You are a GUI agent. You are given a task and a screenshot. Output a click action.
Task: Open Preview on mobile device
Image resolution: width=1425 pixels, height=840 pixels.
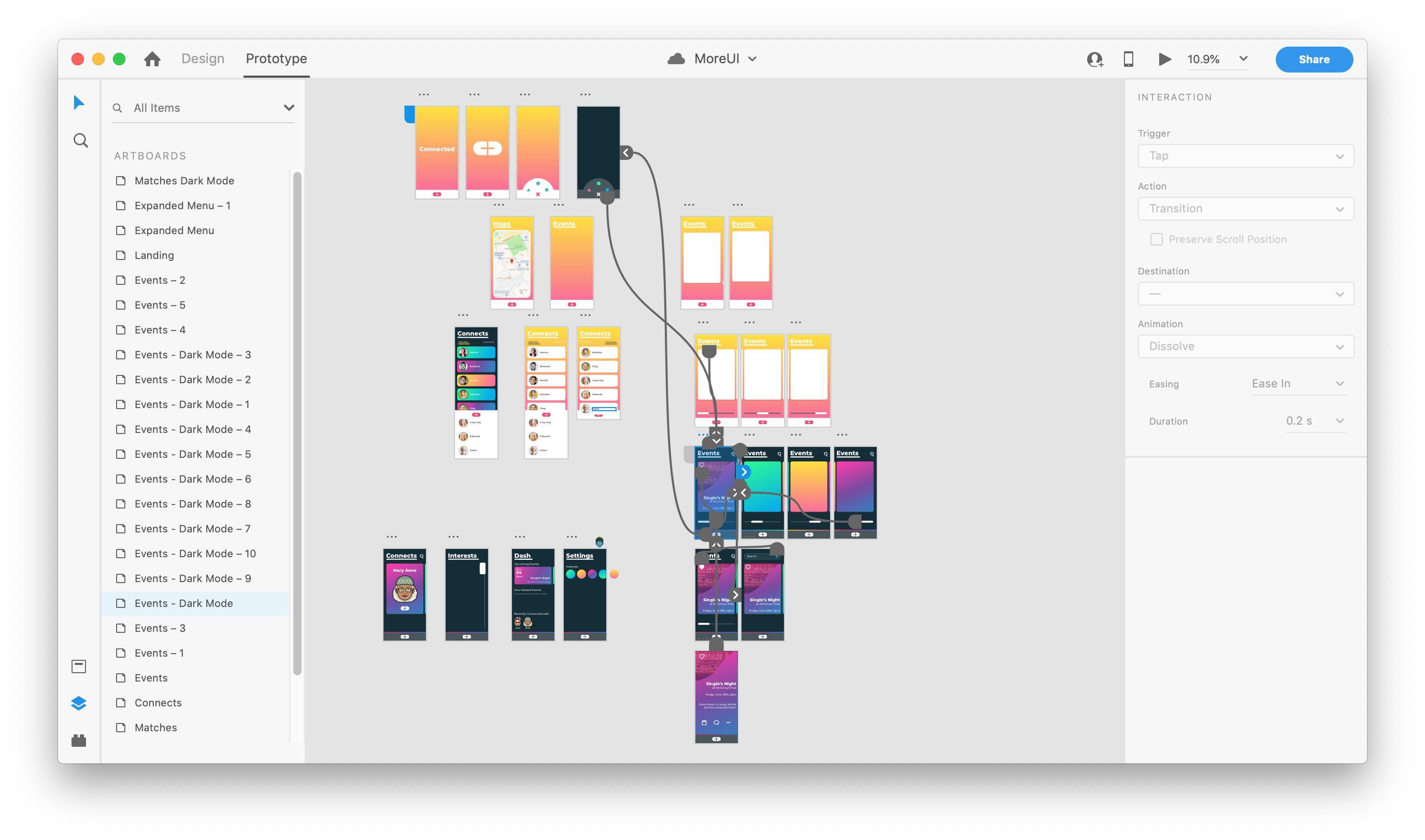1128,59
